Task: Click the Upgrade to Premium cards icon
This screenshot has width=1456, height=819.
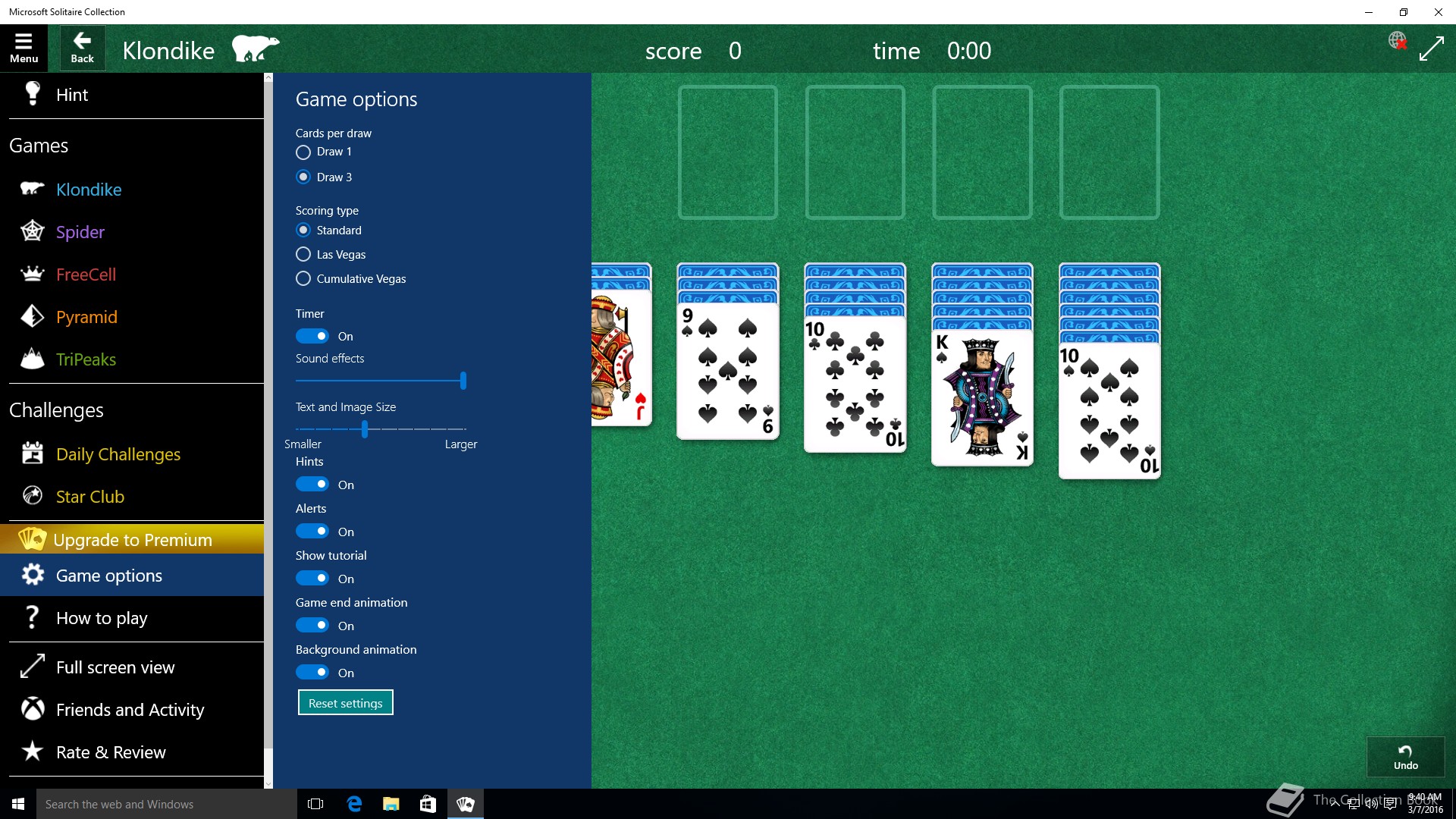Action: pos(33,539)
